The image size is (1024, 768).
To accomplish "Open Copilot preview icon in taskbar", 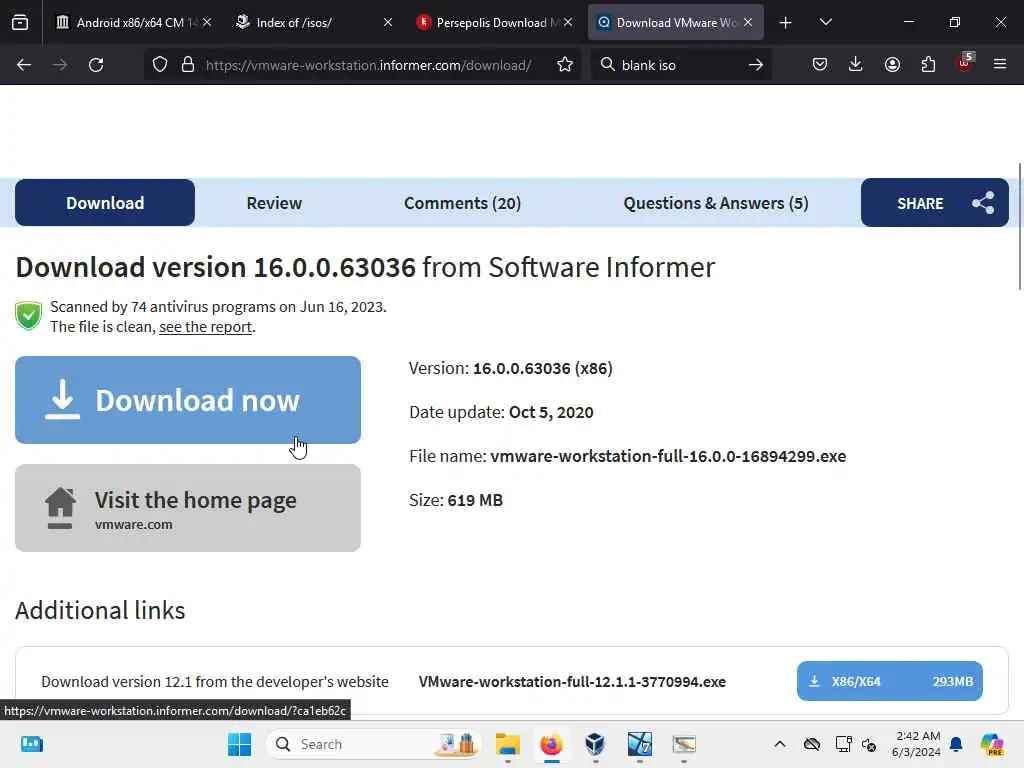I will pos(993,744).
